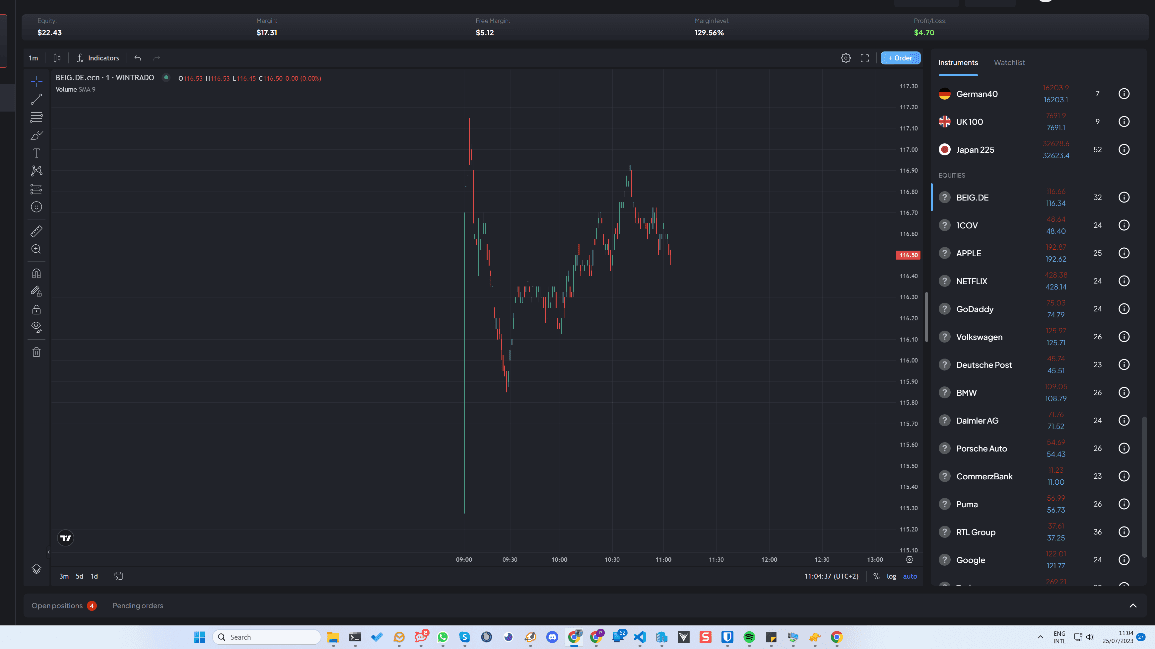Select the CommerzBank instrument
The image size is (1155, 649).
(1034, 477)
